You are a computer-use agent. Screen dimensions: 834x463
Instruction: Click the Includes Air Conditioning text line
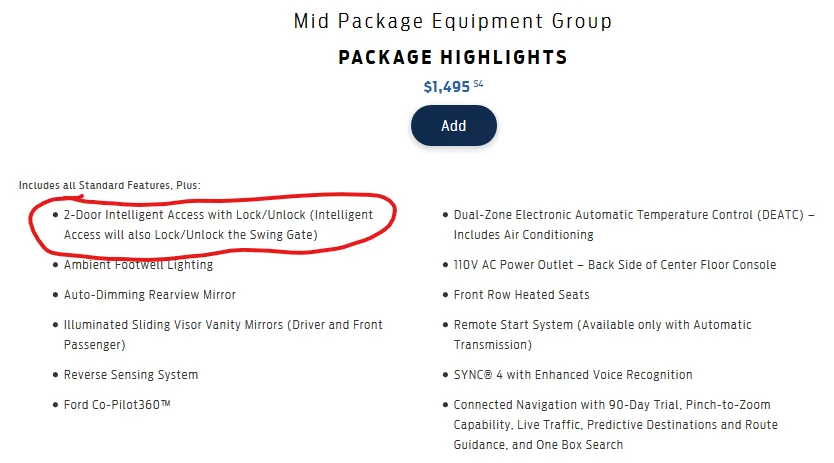pos(523,235)
